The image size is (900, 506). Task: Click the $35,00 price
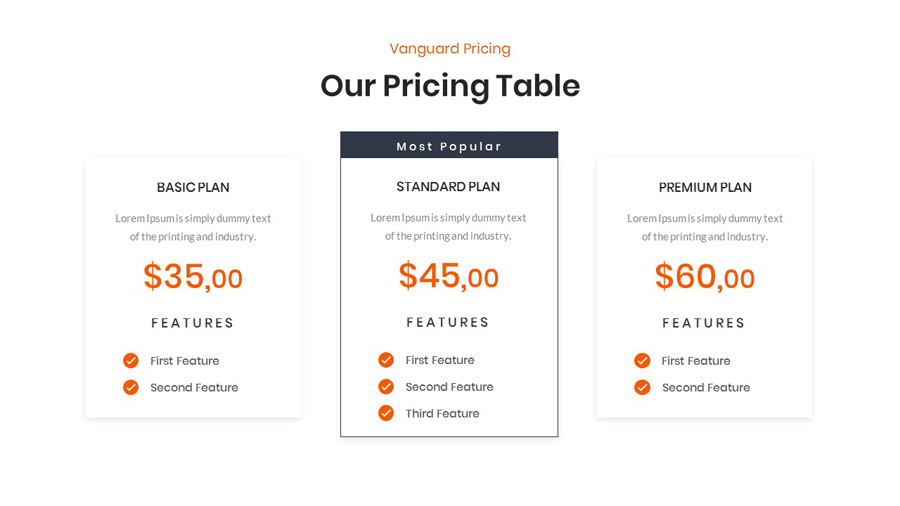click(x=193, y=277)
